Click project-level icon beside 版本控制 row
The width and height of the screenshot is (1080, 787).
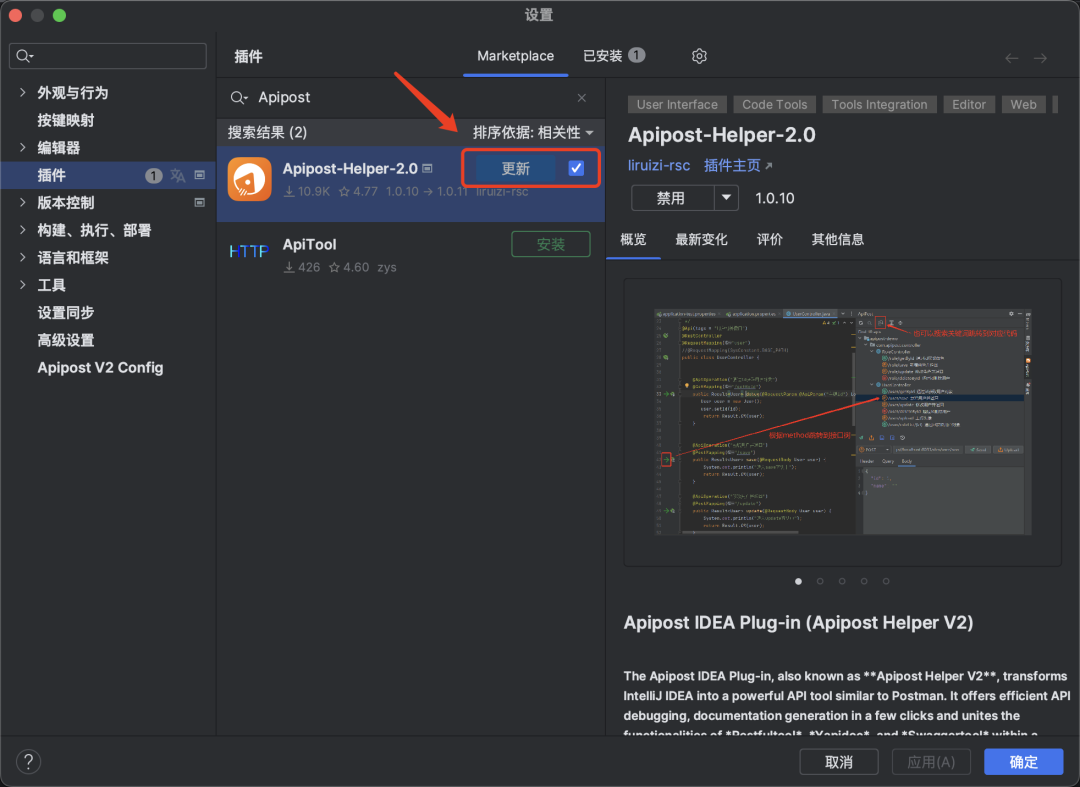coord(200,202)
